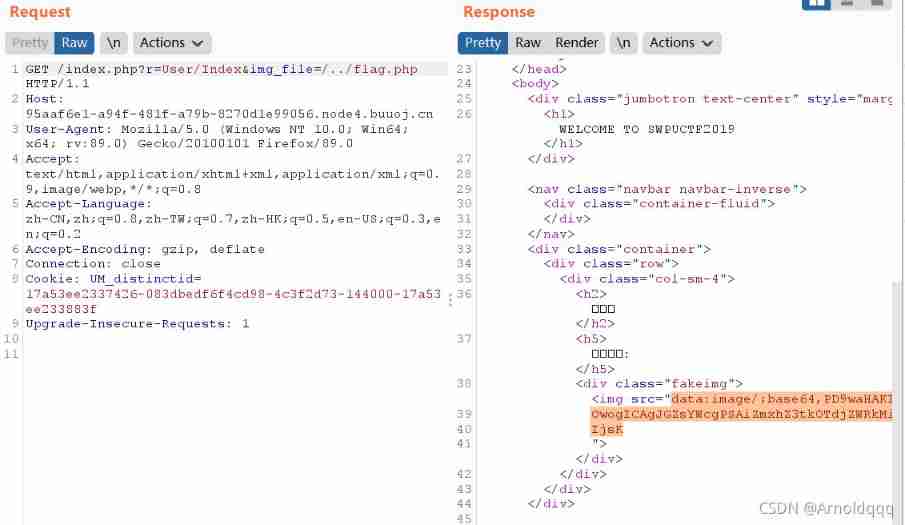Switch Request view to Pretty tab
The image size is (905, 525).
coord(30,43)
